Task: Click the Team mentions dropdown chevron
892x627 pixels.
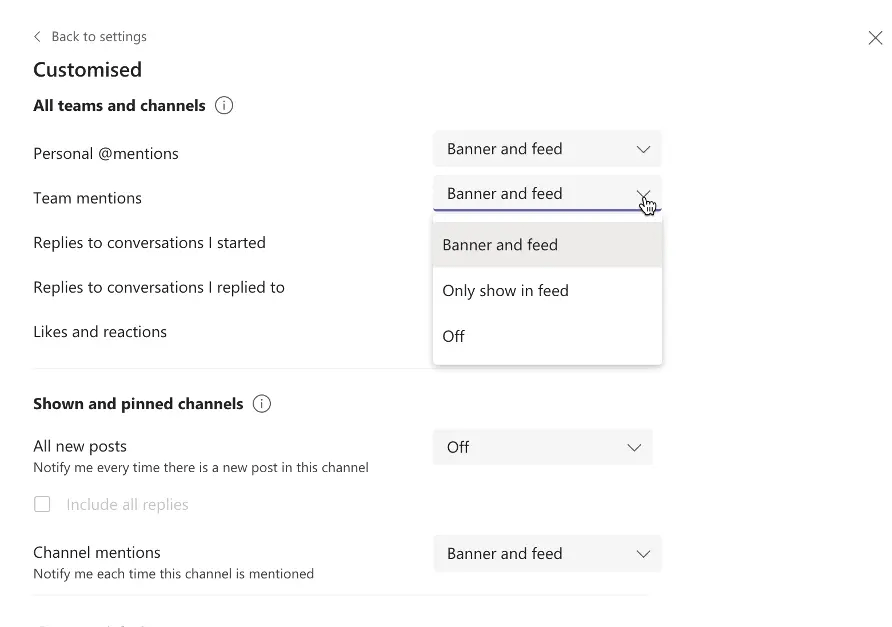Action: tap(643, 194)
